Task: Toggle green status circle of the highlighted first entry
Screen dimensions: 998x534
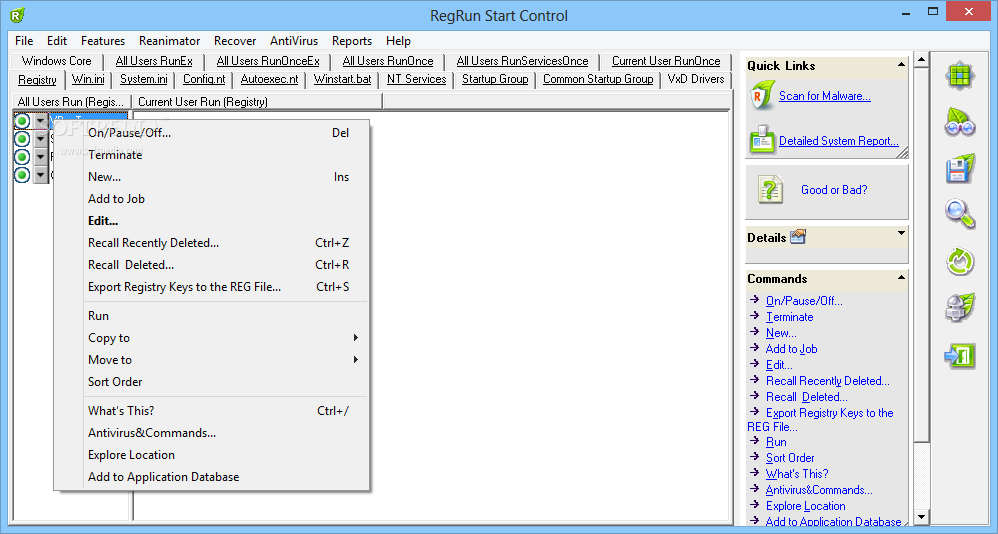Action: coord(22,121)
